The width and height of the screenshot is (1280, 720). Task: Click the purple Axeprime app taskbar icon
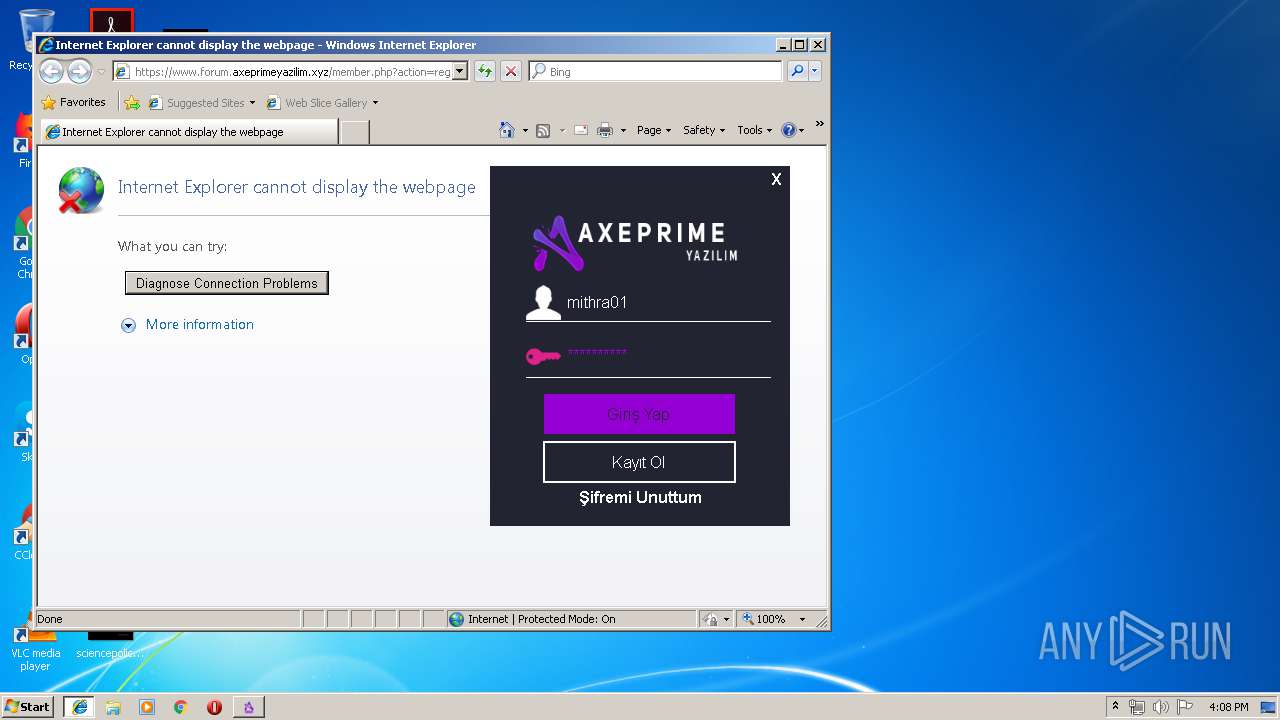pos(248,707)
